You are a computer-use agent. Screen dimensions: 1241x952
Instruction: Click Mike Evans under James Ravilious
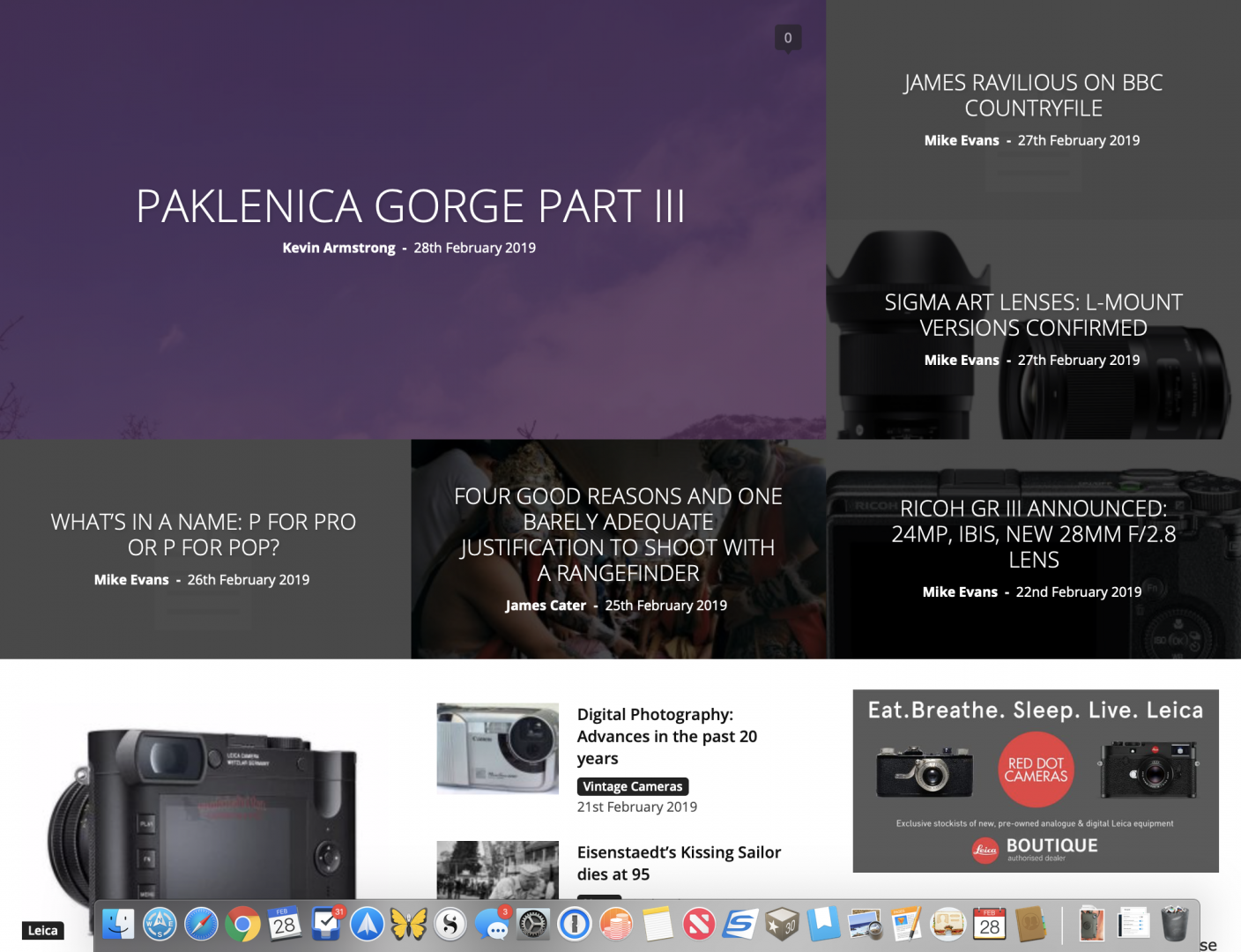point(962,140)
